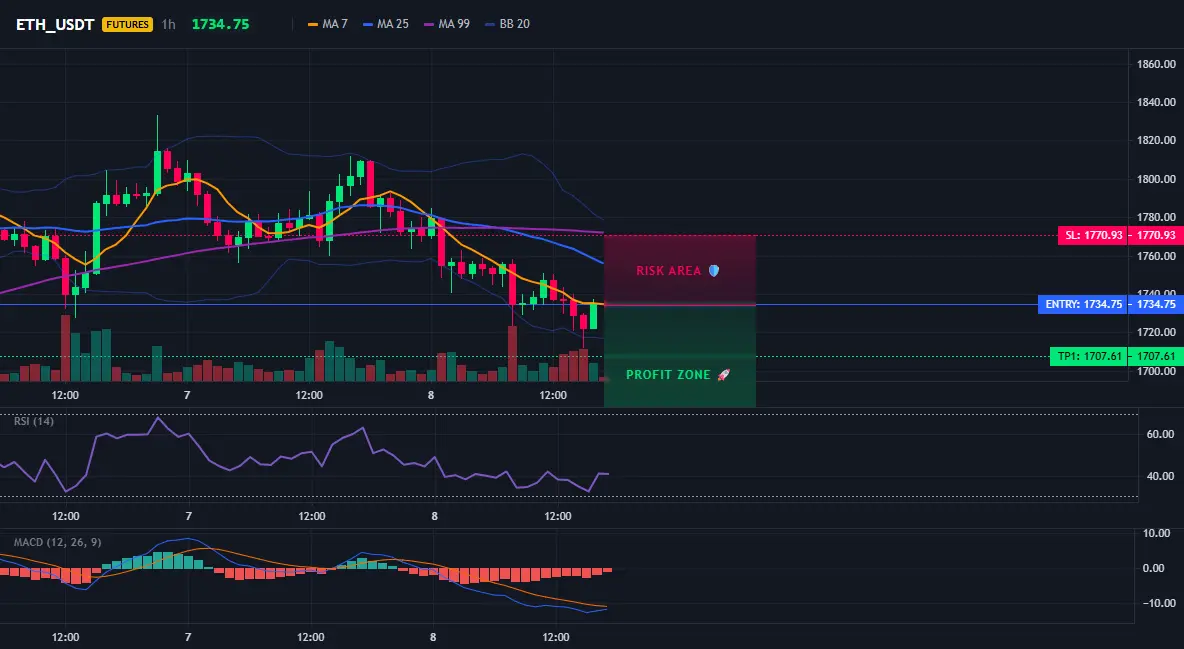Click 40.00 on the RSI axis
Image resolution: width=1184 pixels, height=649 pixels.
click(x=1161, y=476)
